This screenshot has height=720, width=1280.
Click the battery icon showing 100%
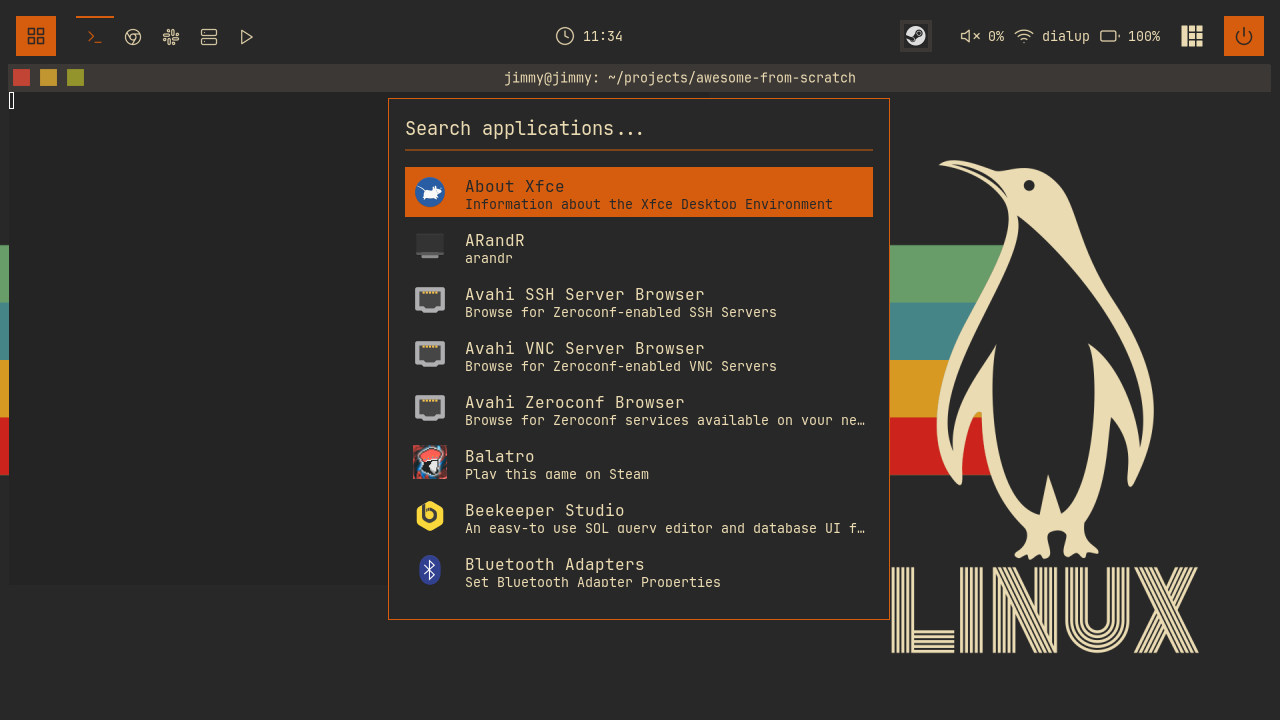(1110, 36)
